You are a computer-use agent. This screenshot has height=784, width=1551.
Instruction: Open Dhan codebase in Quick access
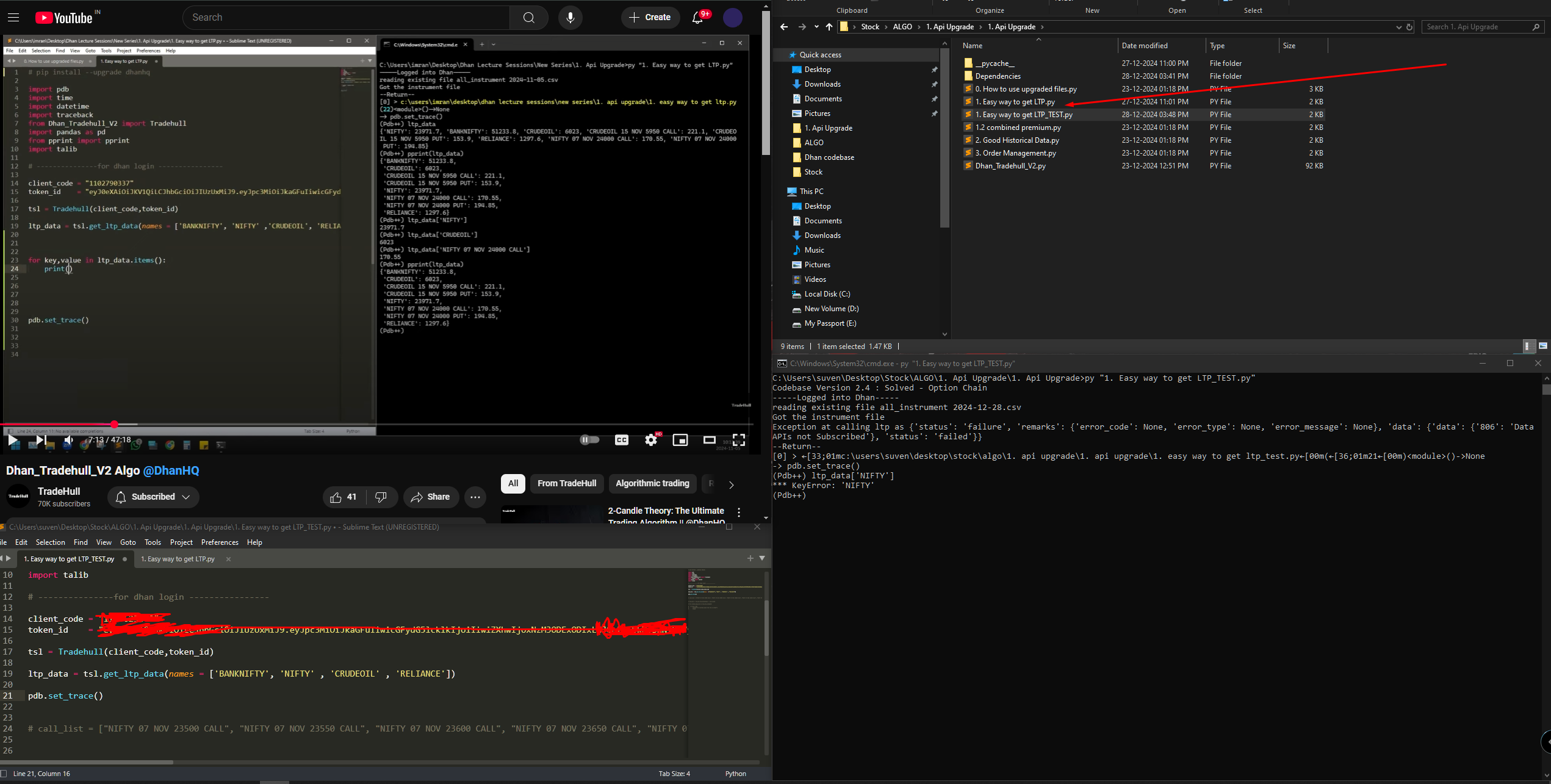pos(829,157)
